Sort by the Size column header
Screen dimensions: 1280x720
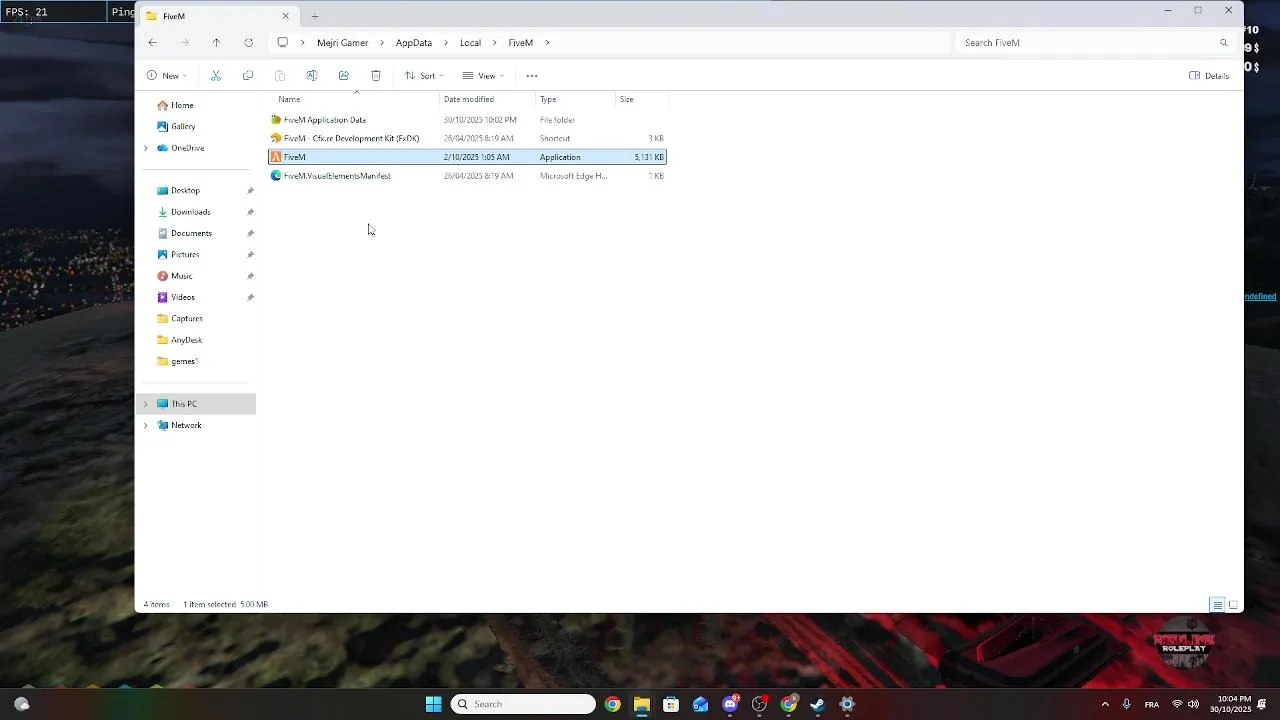[x=641, y=99]
